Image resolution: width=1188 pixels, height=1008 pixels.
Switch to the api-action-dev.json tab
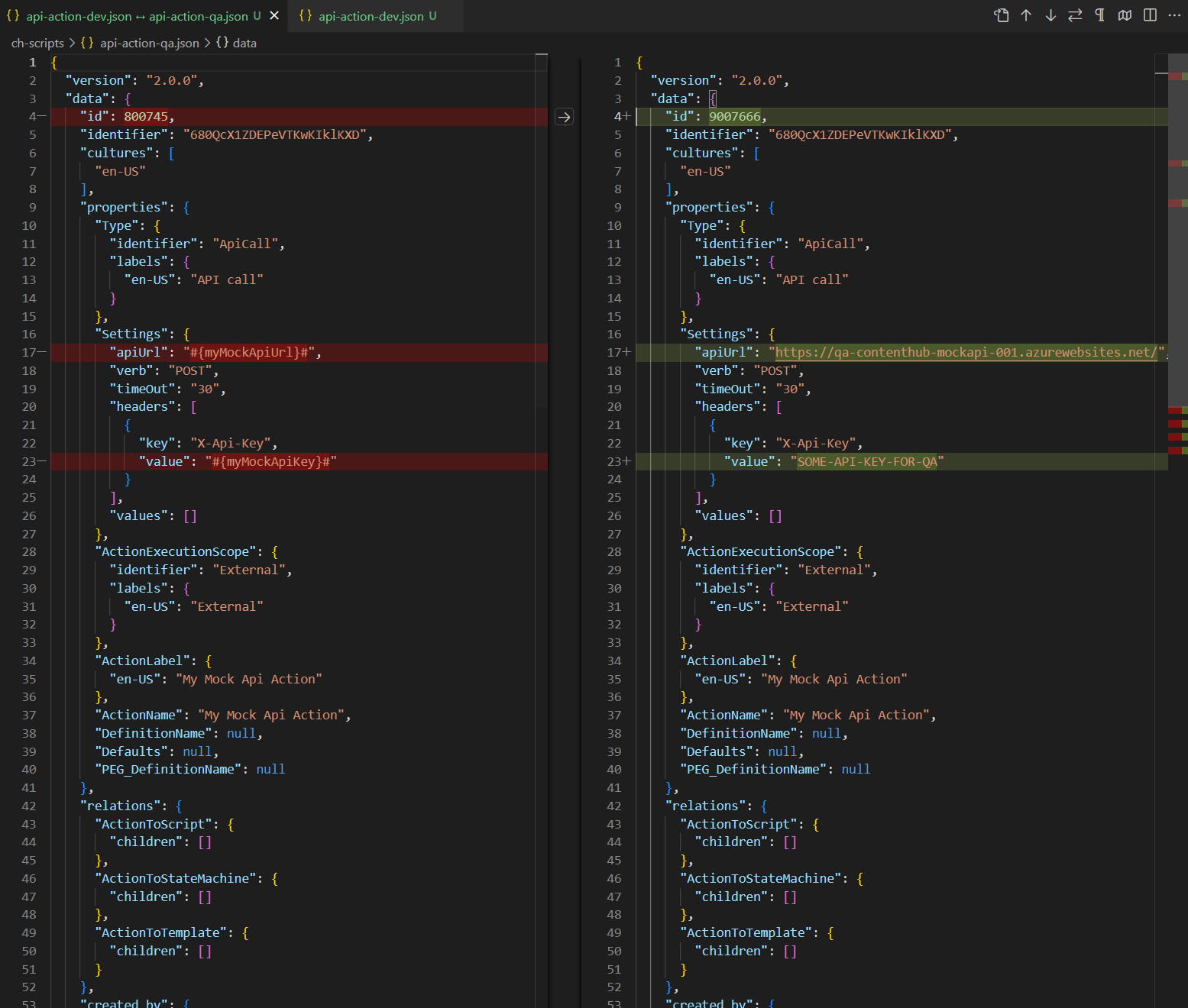371,16
